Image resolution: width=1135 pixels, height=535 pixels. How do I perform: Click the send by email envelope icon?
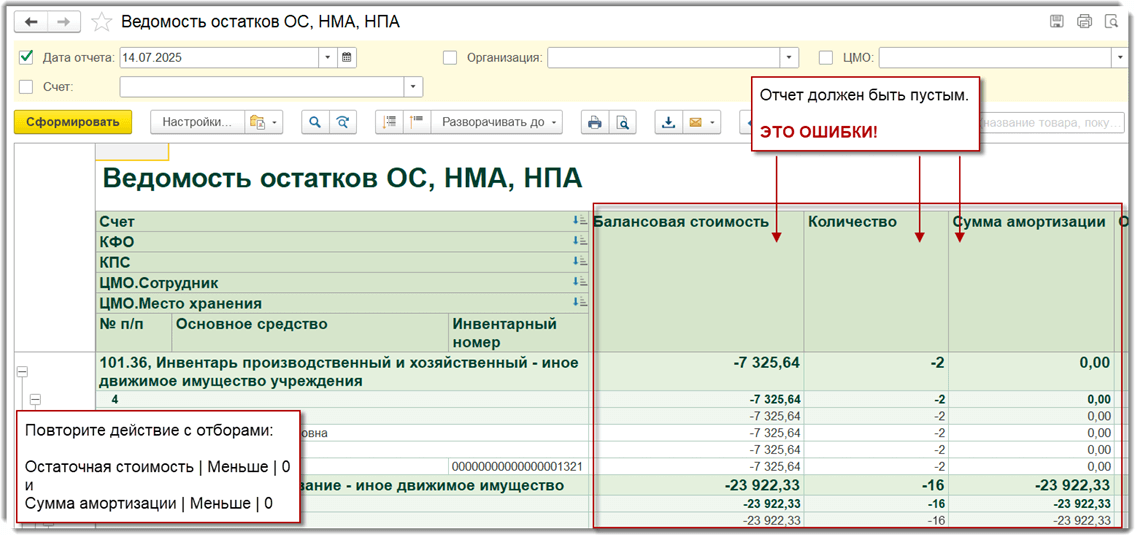(695, 122)
